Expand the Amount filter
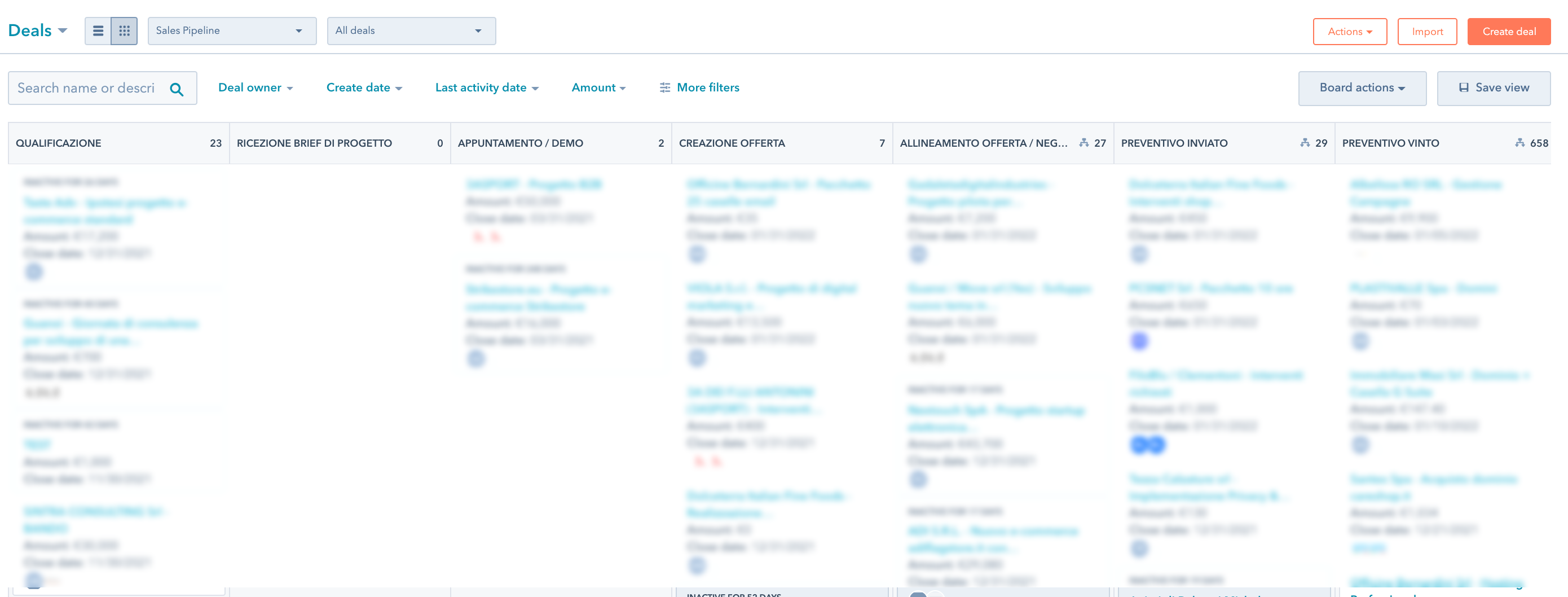 [x=599, y=87]
